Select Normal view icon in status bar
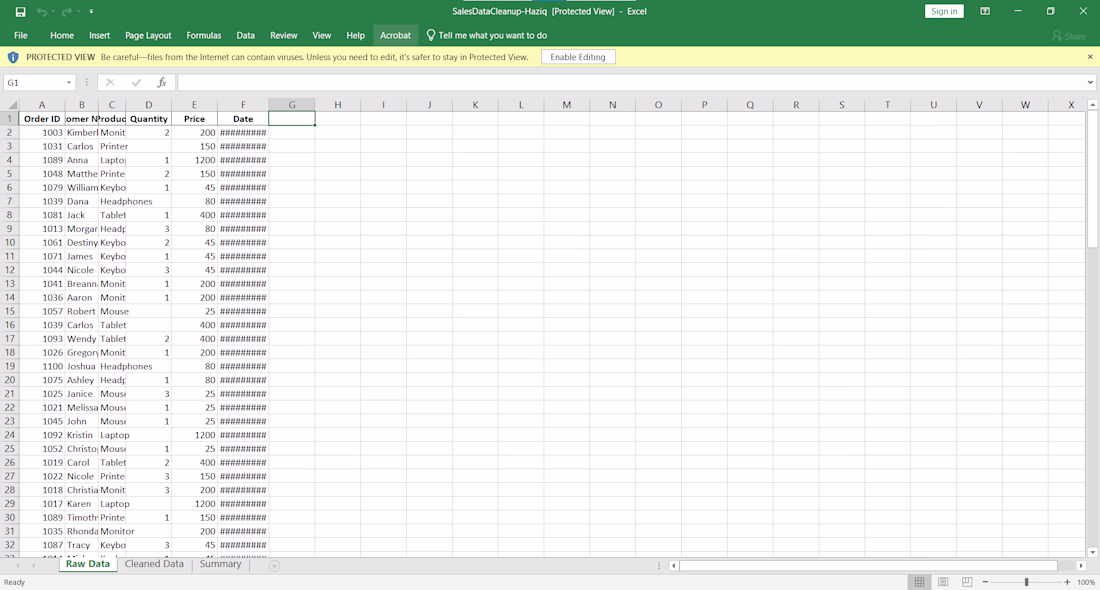Viewport: 1100px width, 590px height. 919,582
